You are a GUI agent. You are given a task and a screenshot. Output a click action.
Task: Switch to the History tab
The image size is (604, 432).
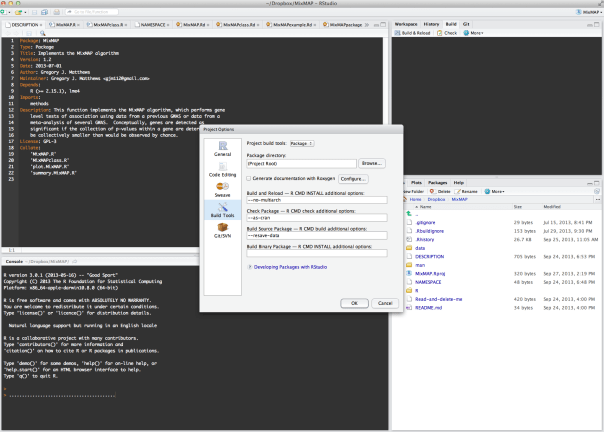431,22
